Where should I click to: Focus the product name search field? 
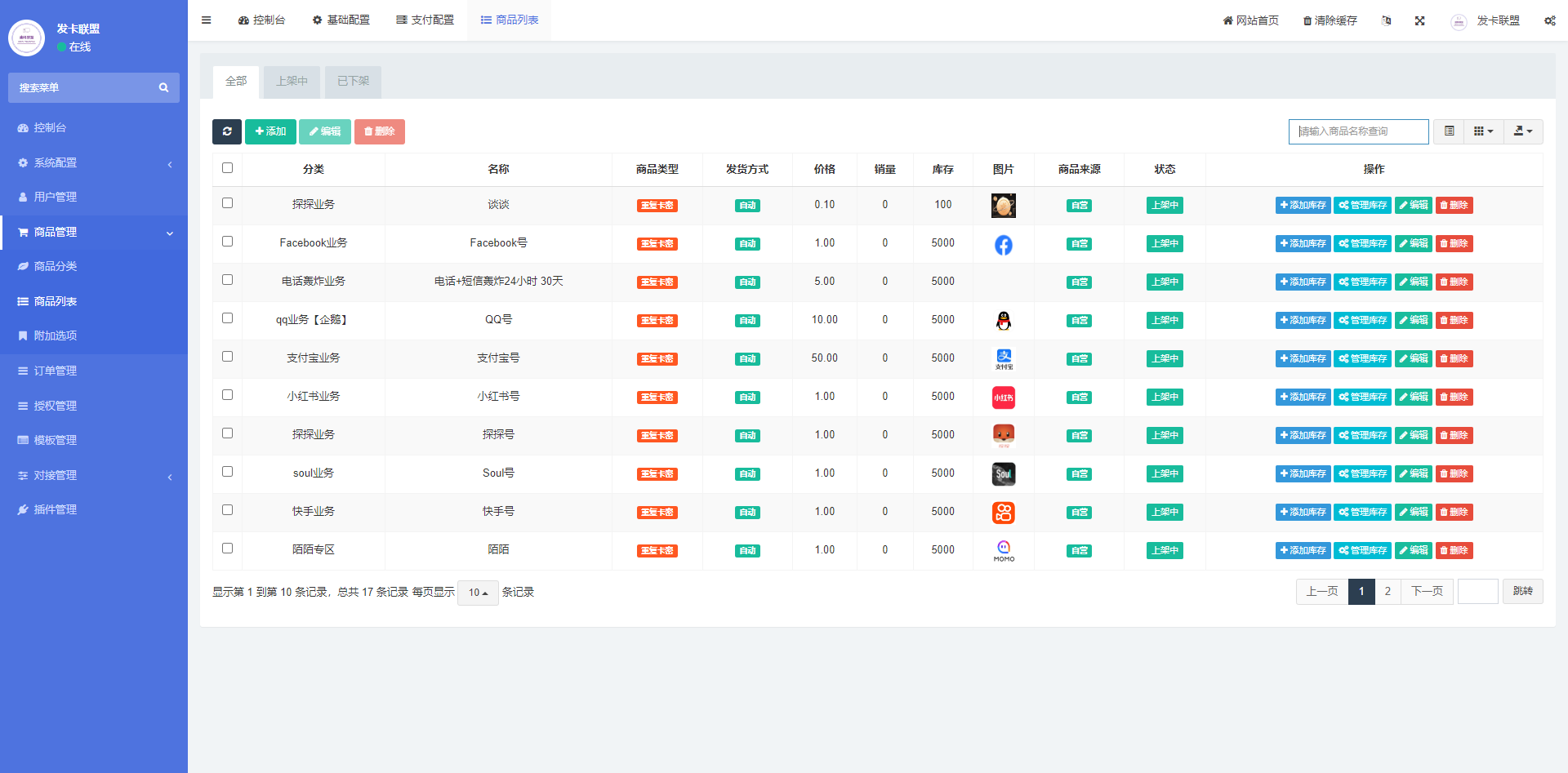coord(1359,131)
